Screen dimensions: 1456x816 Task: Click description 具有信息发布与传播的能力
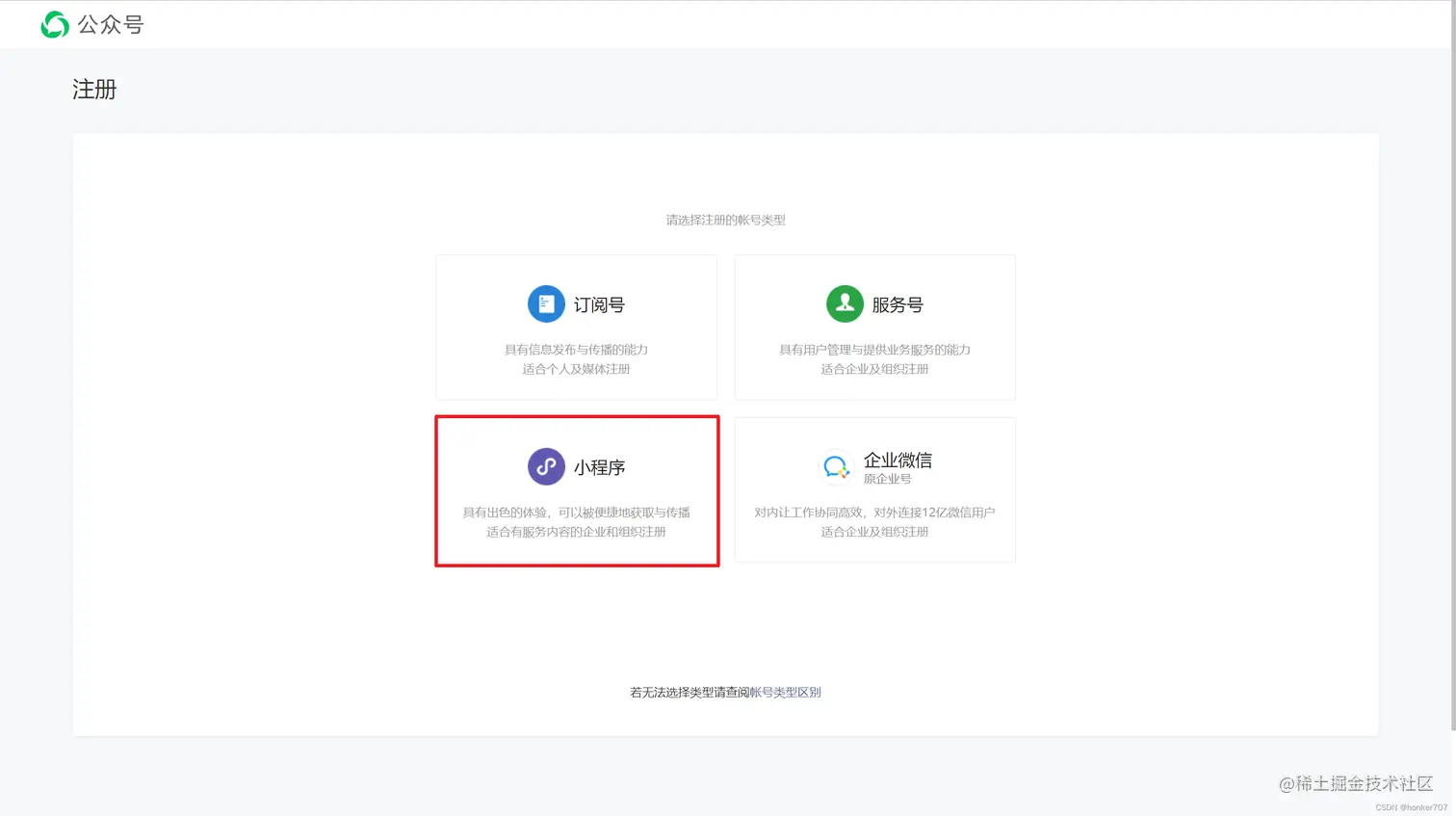coord(576,350)
